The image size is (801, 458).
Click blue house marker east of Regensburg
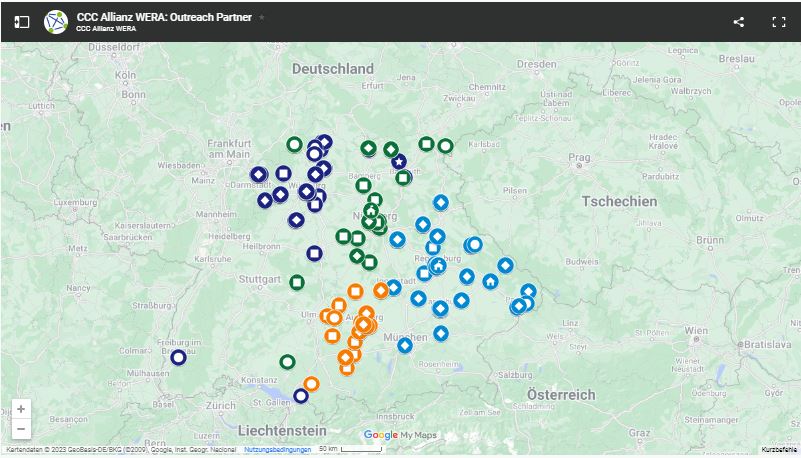click(x=490, y=281)
